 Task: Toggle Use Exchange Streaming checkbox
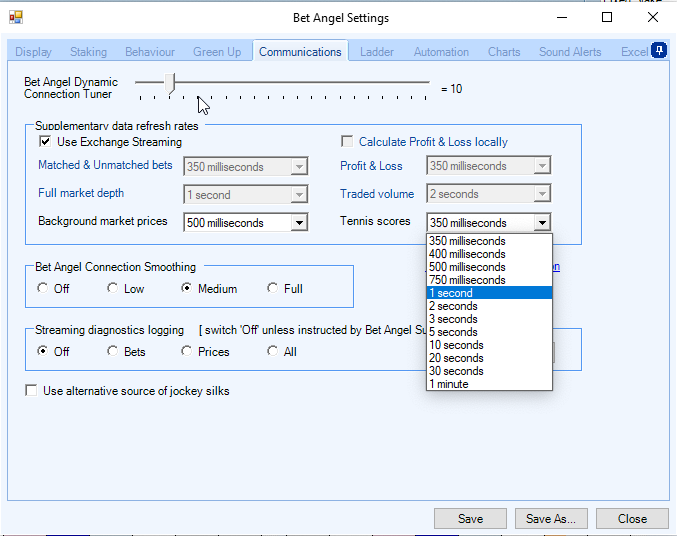tap(45, 142)
